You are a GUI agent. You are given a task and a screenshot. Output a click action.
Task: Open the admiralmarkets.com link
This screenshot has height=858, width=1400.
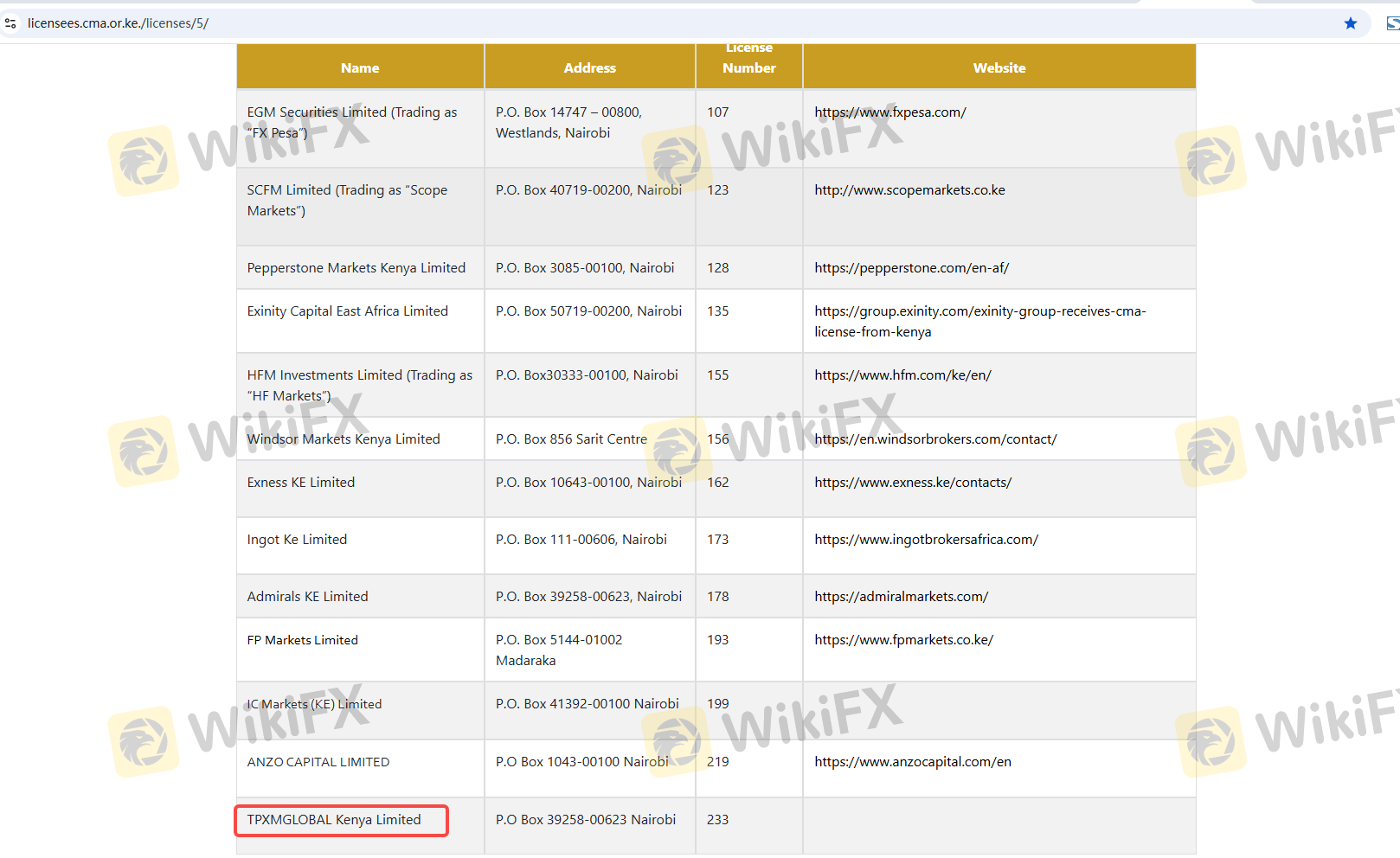(x=901, y=597)
